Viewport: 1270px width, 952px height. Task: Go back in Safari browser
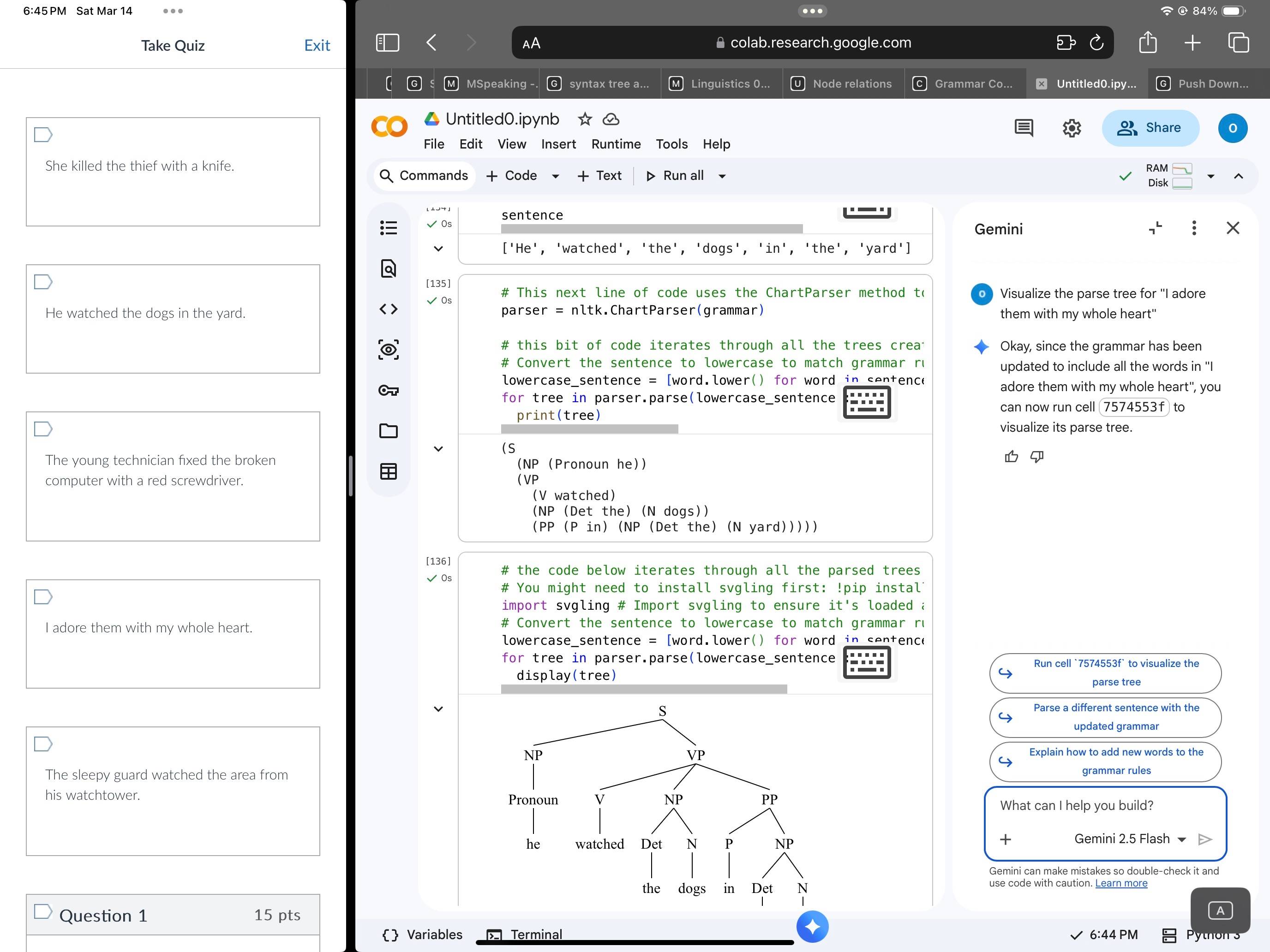(x=432, y=42)
